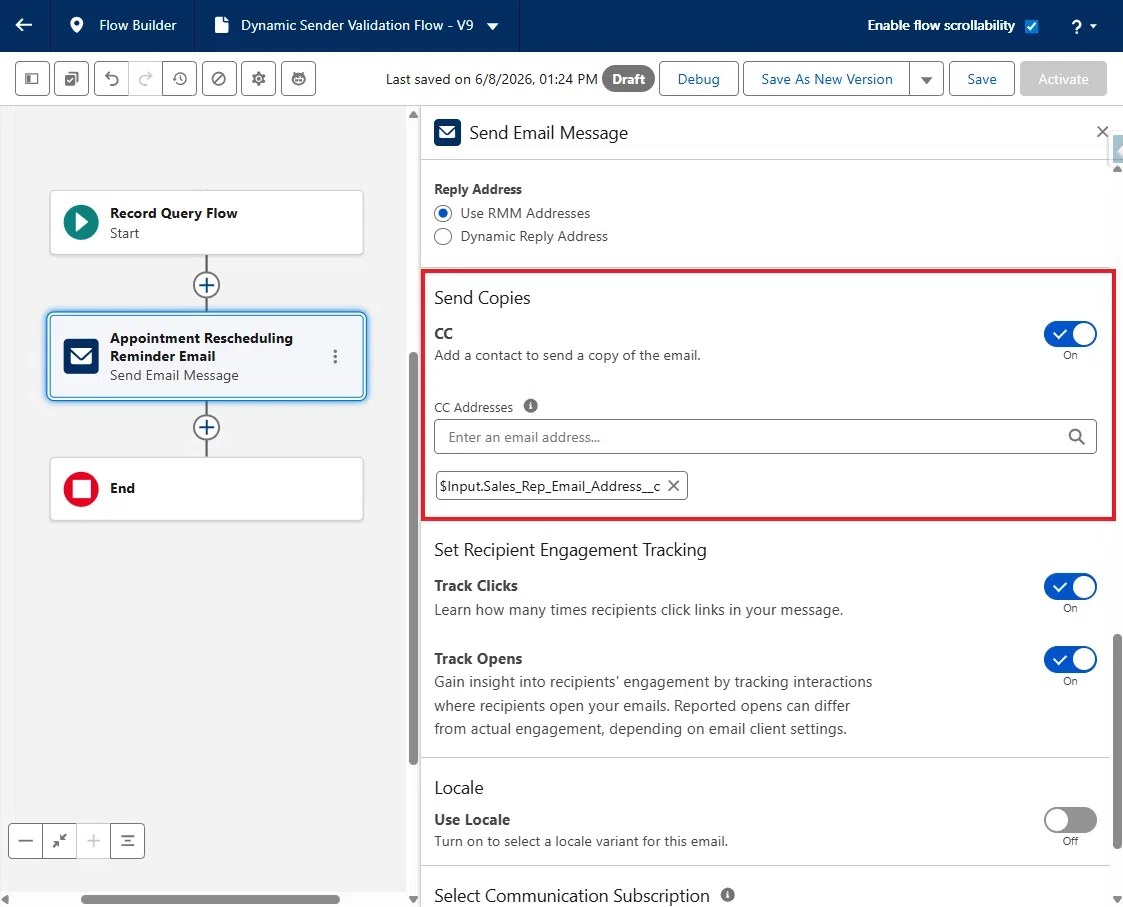Click the Set Recipient Engagement Tracking heading

[570, 550]
